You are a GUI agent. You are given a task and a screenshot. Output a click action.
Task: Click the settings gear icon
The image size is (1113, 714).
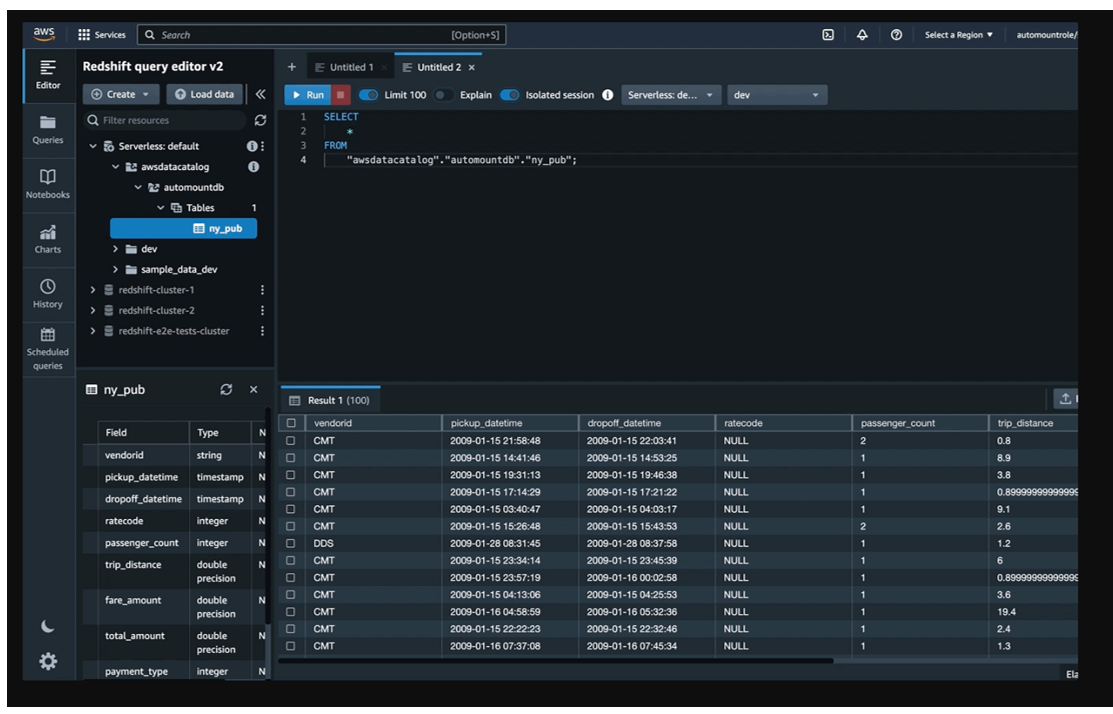pos(47,662)
